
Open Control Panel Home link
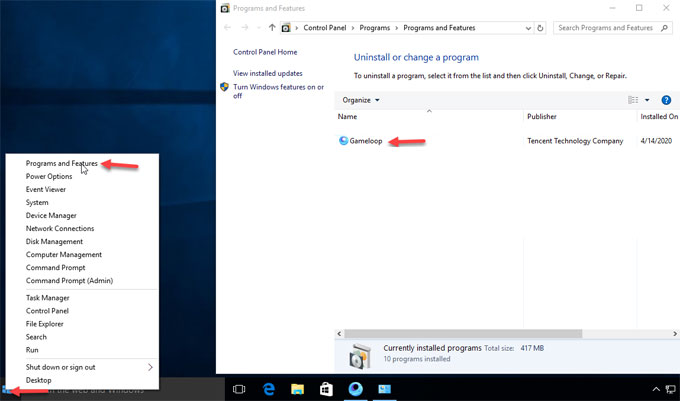[x=265, y=52]
